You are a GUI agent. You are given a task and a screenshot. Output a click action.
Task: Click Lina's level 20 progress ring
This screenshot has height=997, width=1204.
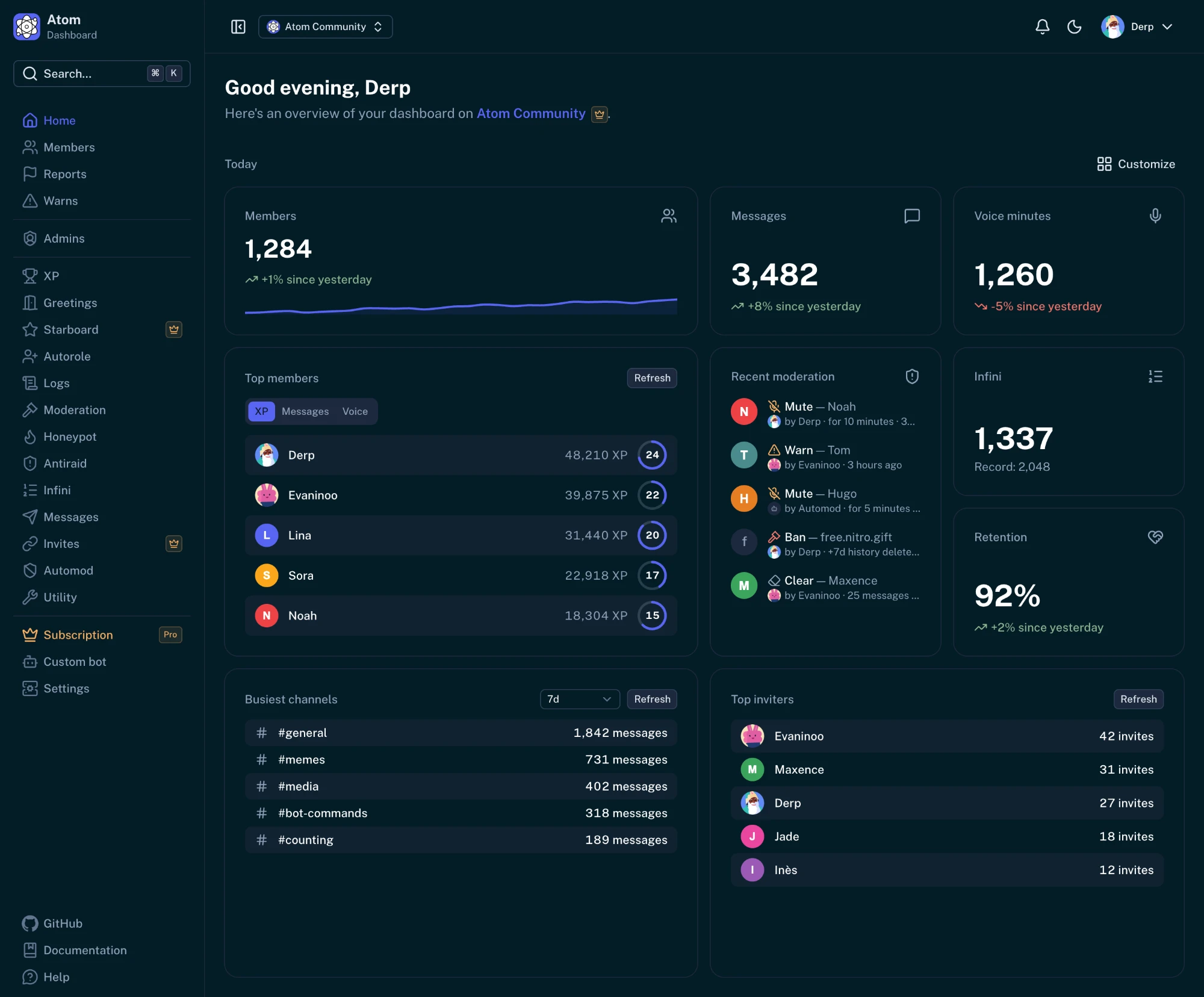(x=652, y=535)
